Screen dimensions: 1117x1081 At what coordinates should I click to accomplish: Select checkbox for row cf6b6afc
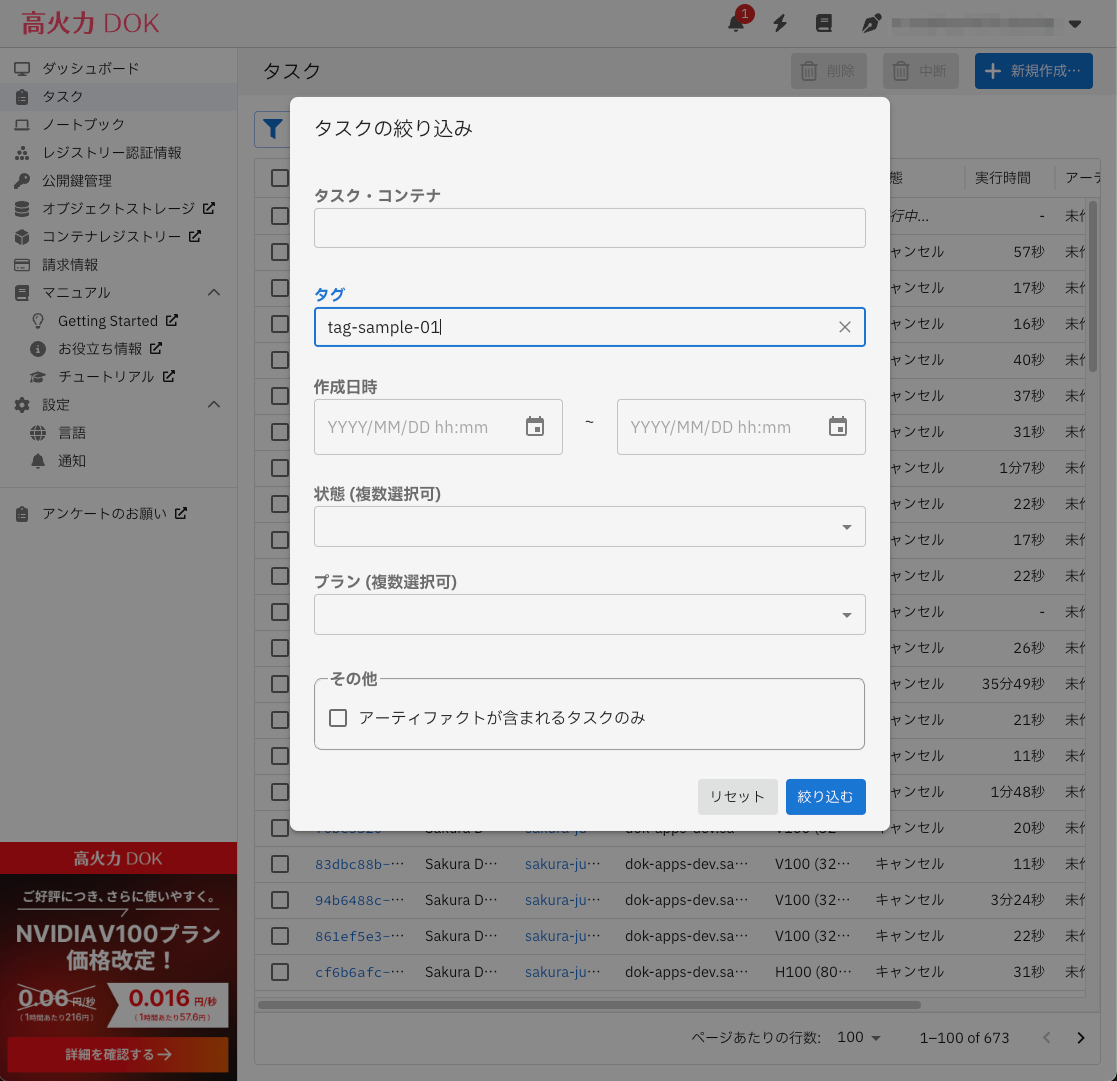point(280,972)
